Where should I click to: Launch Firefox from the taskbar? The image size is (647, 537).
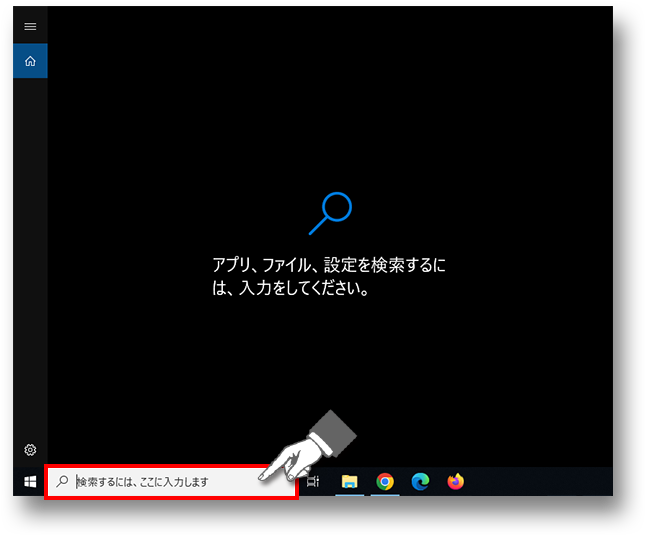(x=456, y=481)
